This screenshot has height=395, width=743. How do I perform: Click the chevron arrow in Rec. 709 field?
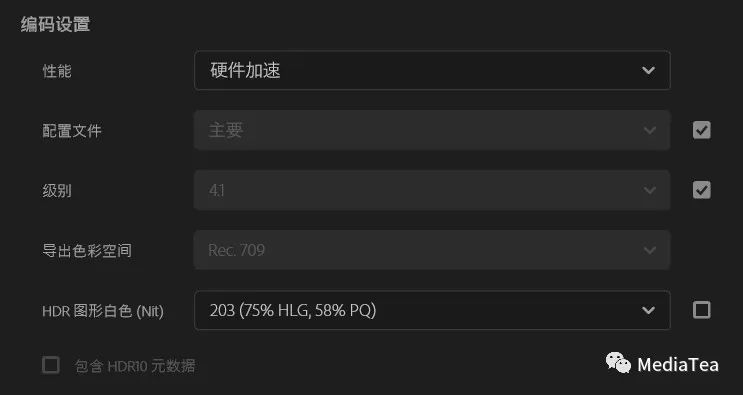pyautogui.click(x=650, y=250)
